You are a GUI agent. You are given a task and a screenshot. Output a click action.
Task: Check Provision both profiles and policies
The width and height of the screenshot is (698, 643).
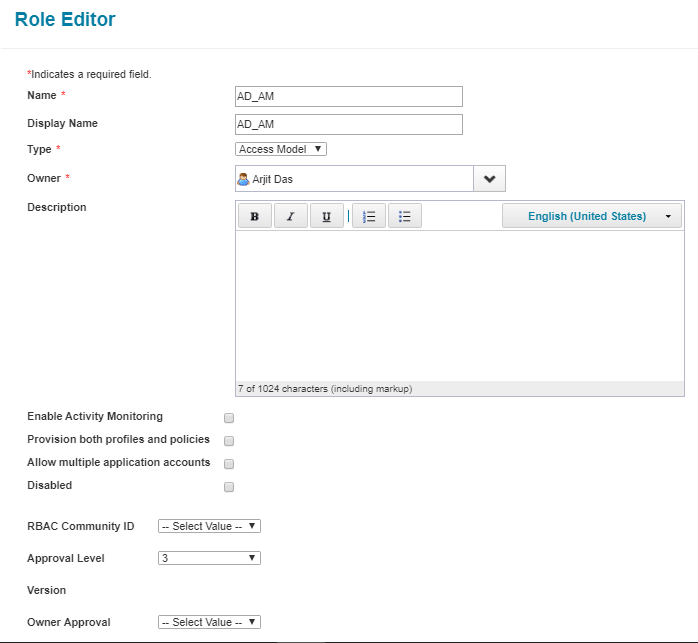coord(229,441)
